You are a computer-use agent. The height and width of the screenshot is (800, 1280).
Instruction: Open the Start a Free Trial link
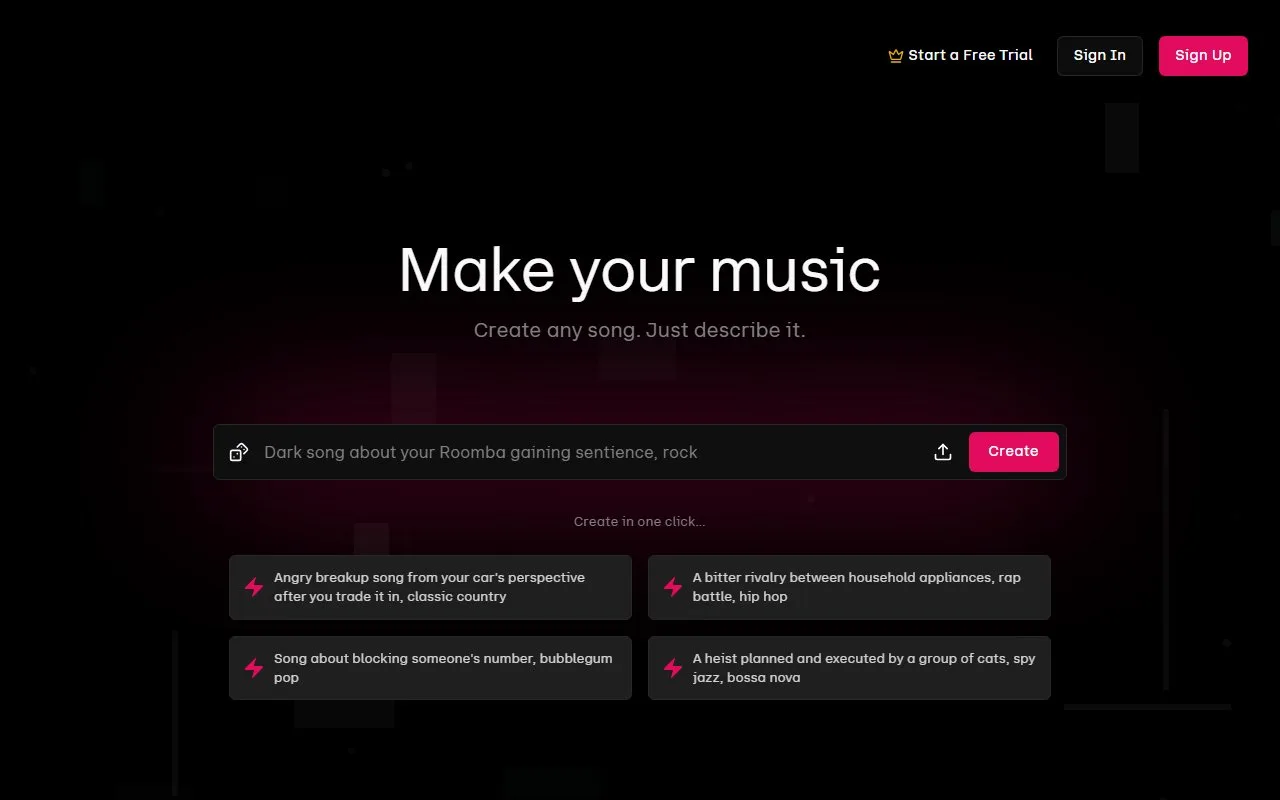click(x=961, y=55)
